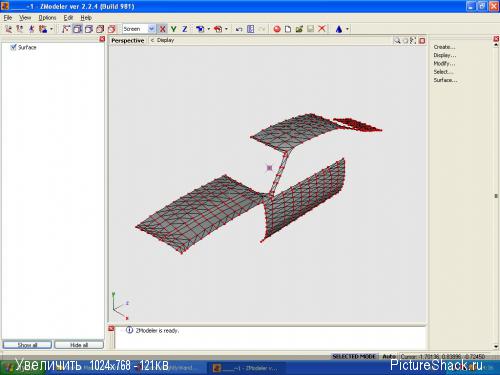Click the red X delete icon in toolbar
This screenshot has width=500, height=375.
(x=322, y=29)
